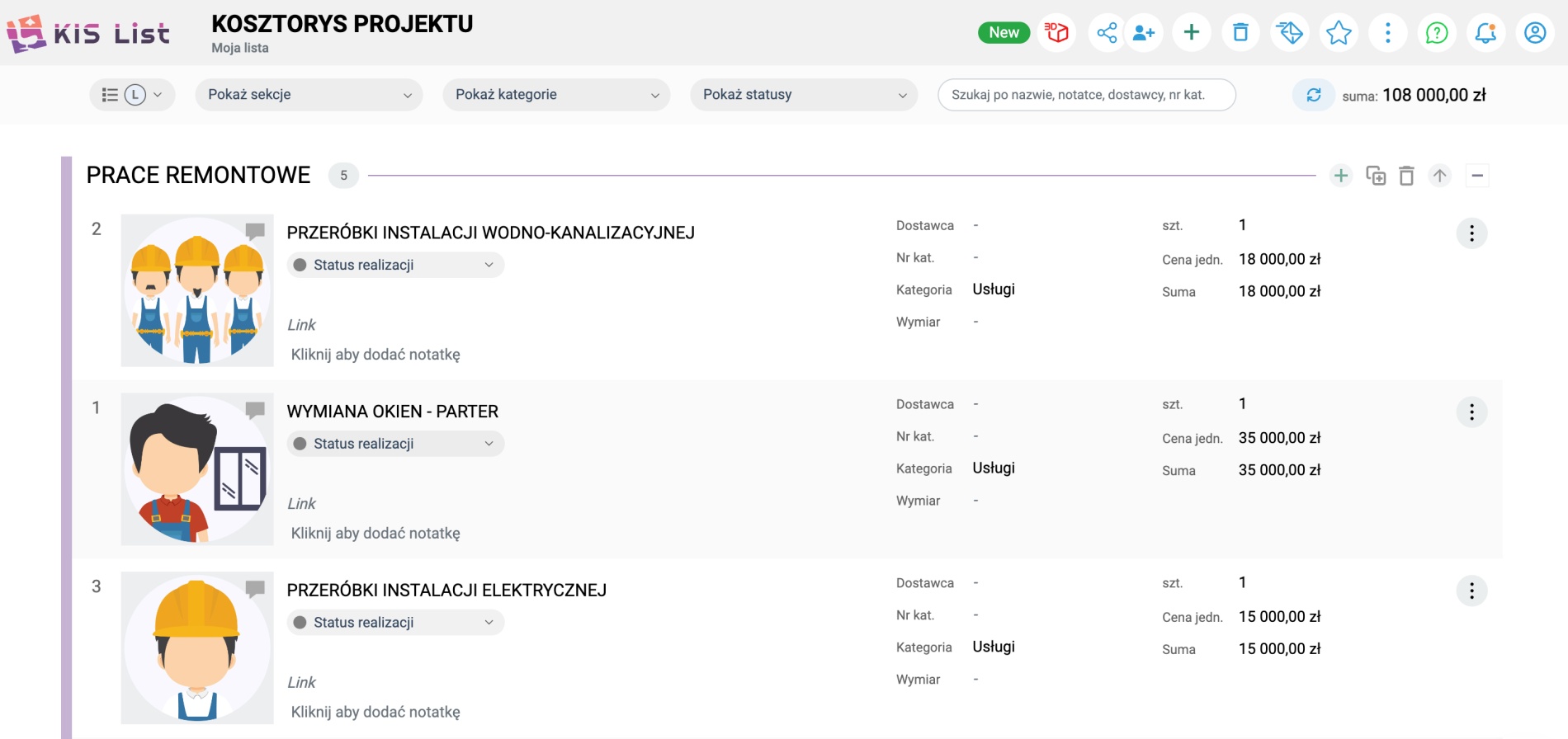Click Kategoria Usługi of wodno-kanalizacyjnej item

pos(994,289)
